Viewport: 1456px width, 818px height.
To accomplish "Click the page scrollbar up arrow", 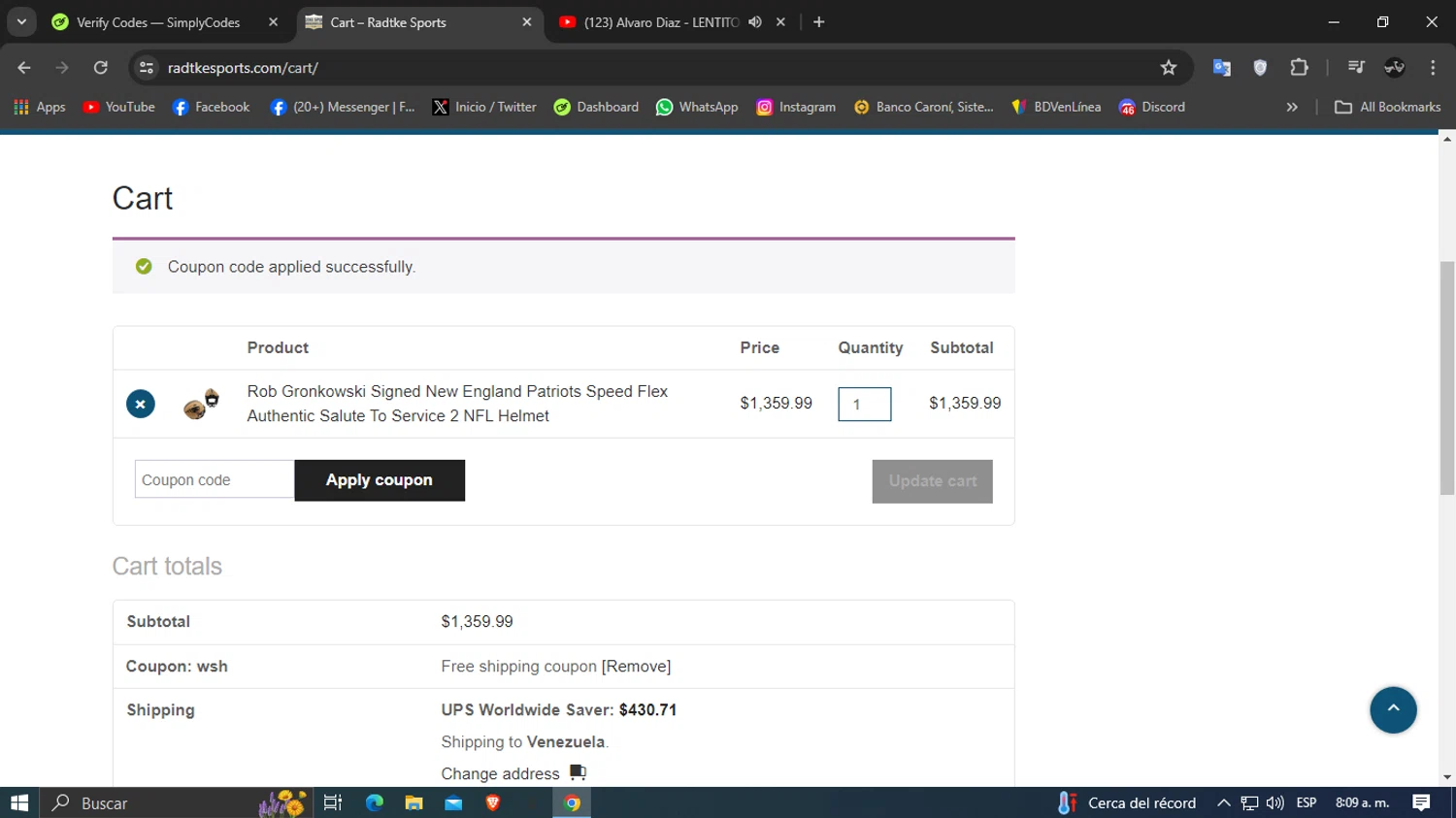I will point(1447,139).
